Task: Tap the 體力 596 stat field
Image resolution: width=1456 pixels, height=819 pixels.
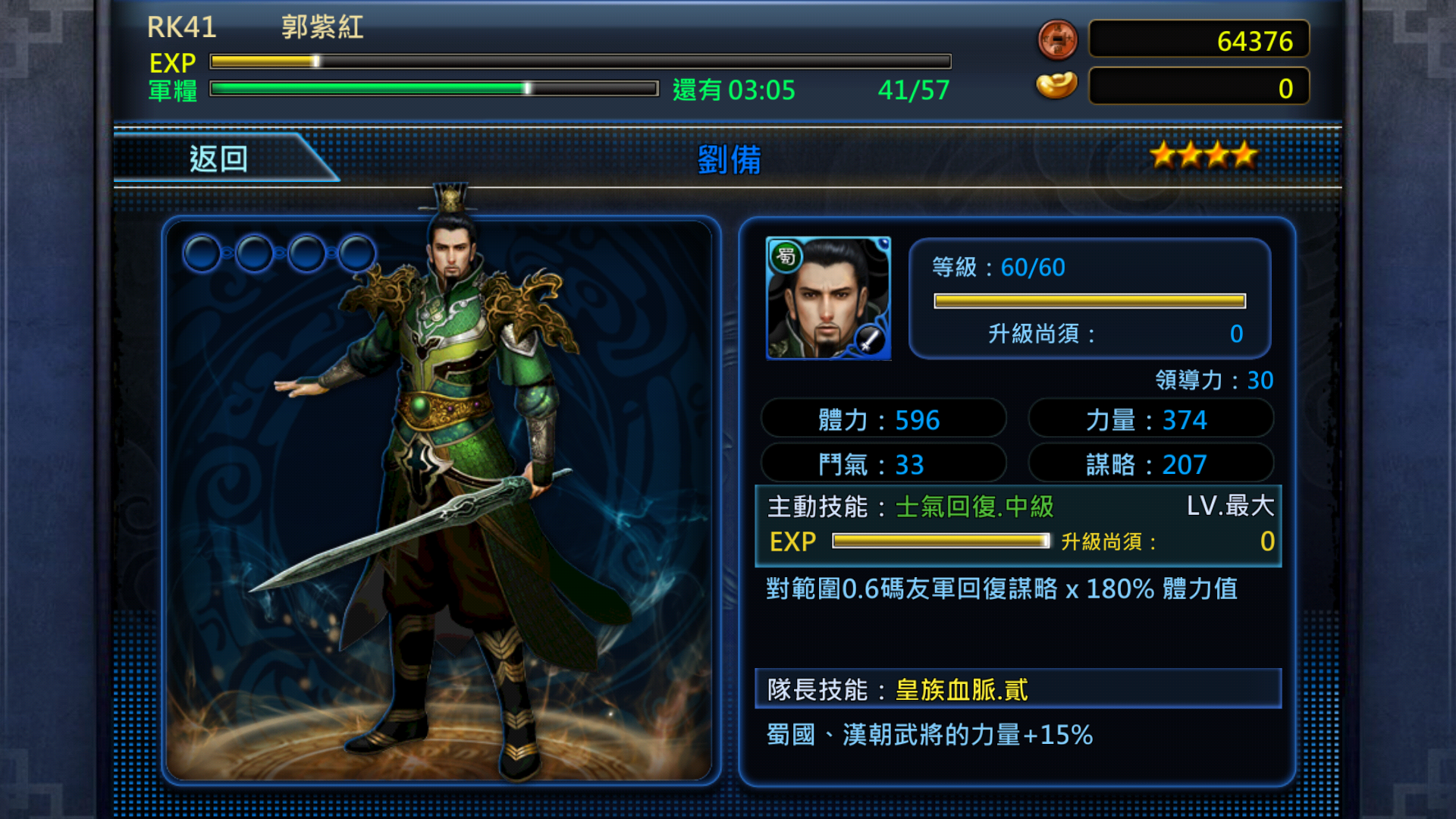Action: point(883,419)
